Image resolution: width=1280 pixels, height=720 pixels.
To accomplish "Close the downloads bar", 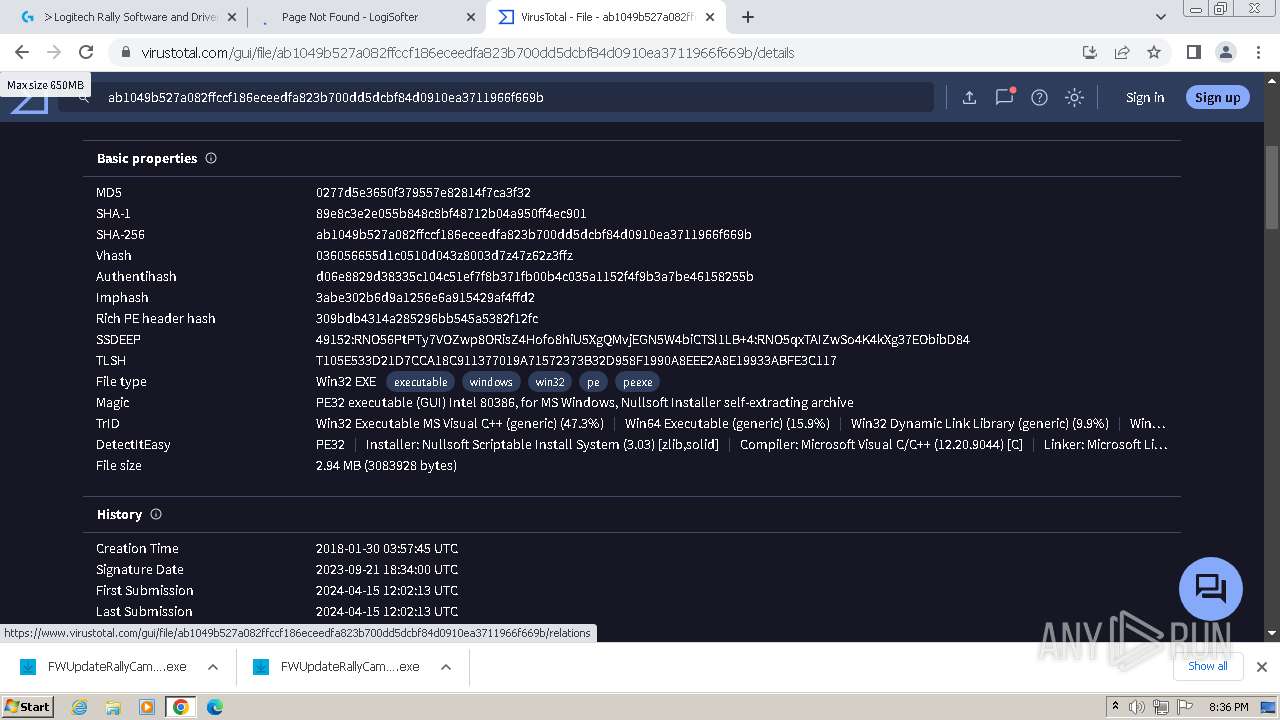I will coord(1262,667).
